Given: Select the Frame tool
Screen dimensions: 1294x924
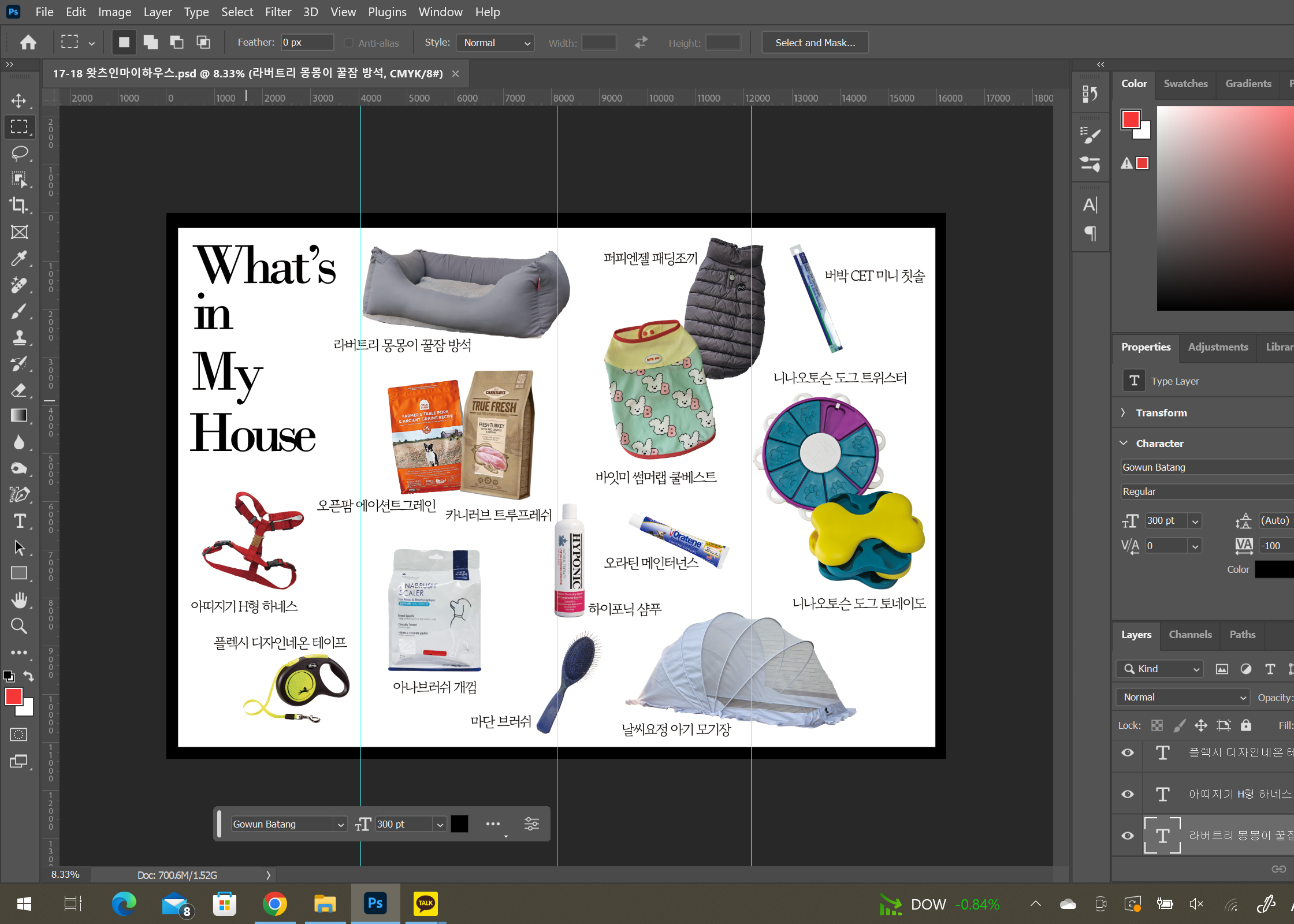Looking at the screenshot, I should pyautogui.click(x=19, y=232).
